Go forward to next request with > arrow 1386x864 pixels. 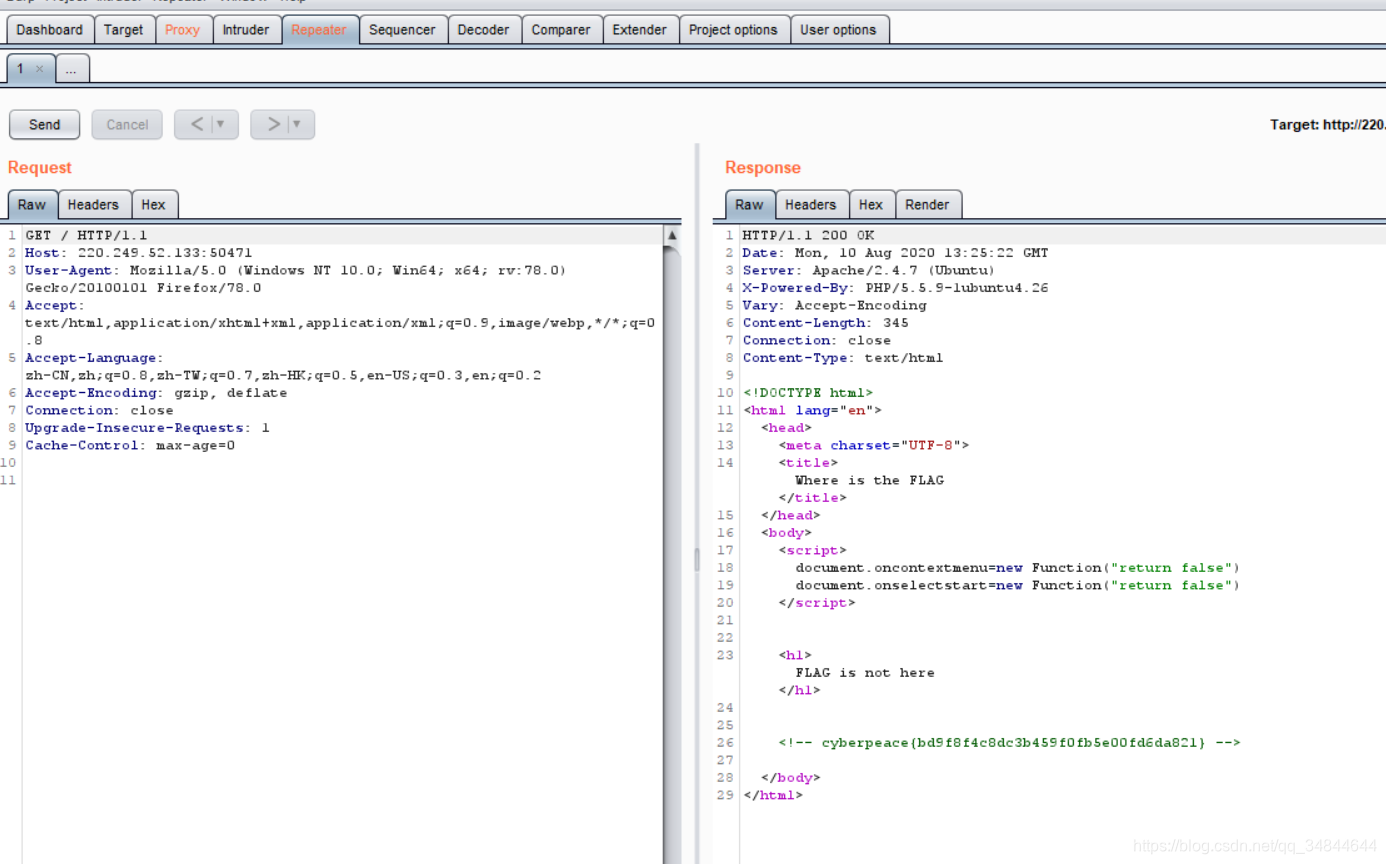click(x=272, y=125)
